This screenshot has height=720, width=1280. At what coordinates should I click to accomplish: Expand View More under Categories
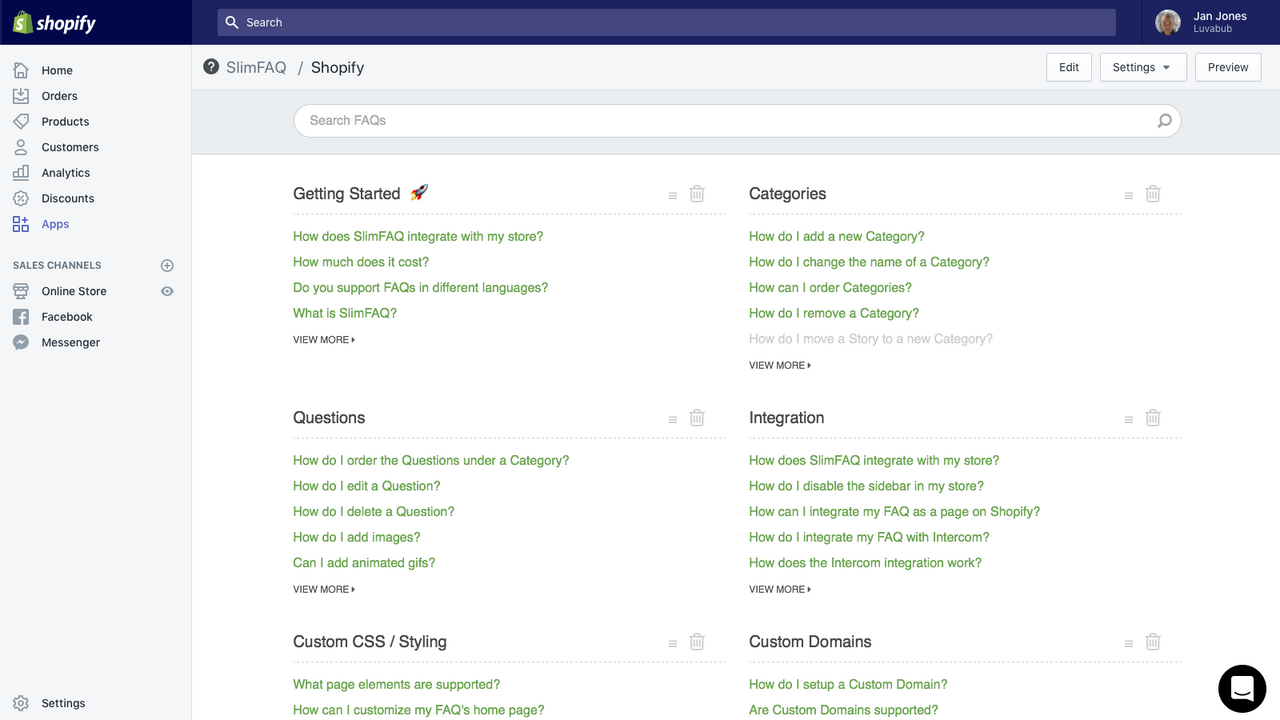click(x=780, y=366)
